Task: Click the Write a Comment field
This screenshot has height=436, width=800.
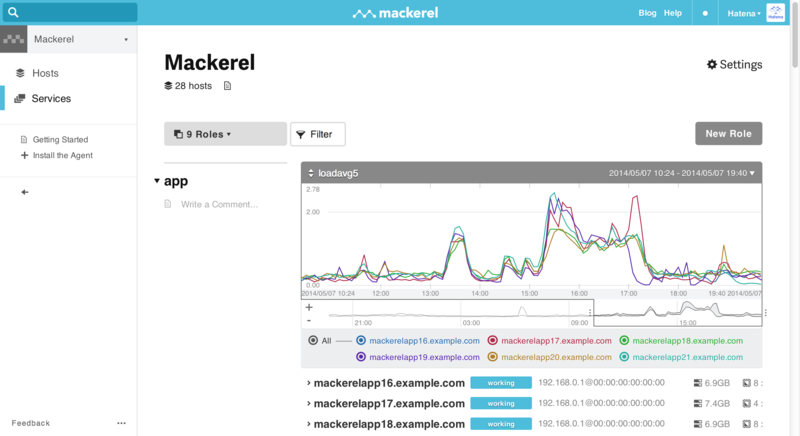Action: tap(219, 204)
